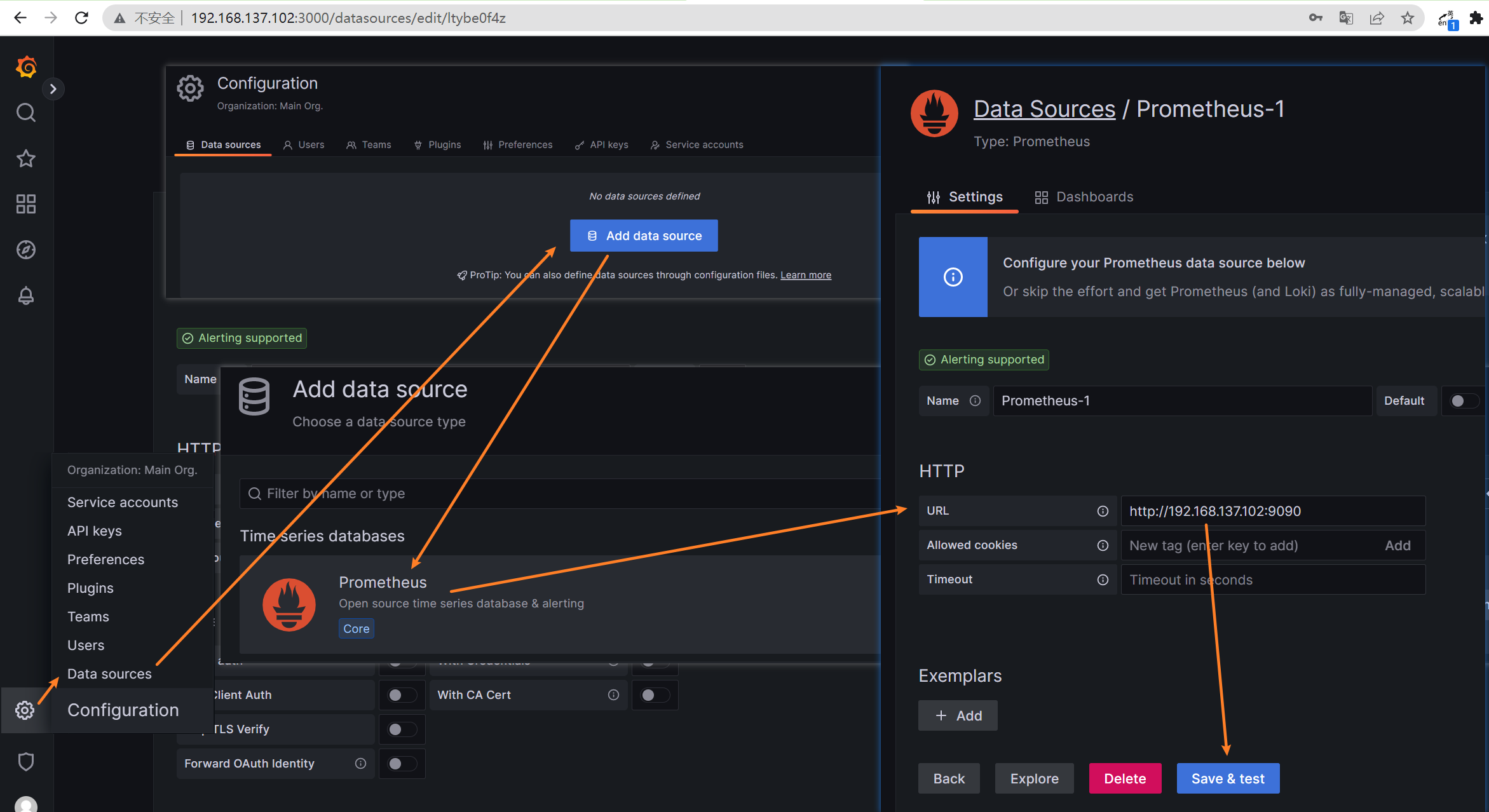Screen dimensions: 1489x812
Task: Switch to Service accounts tab
Action: [x=697, y=145]
